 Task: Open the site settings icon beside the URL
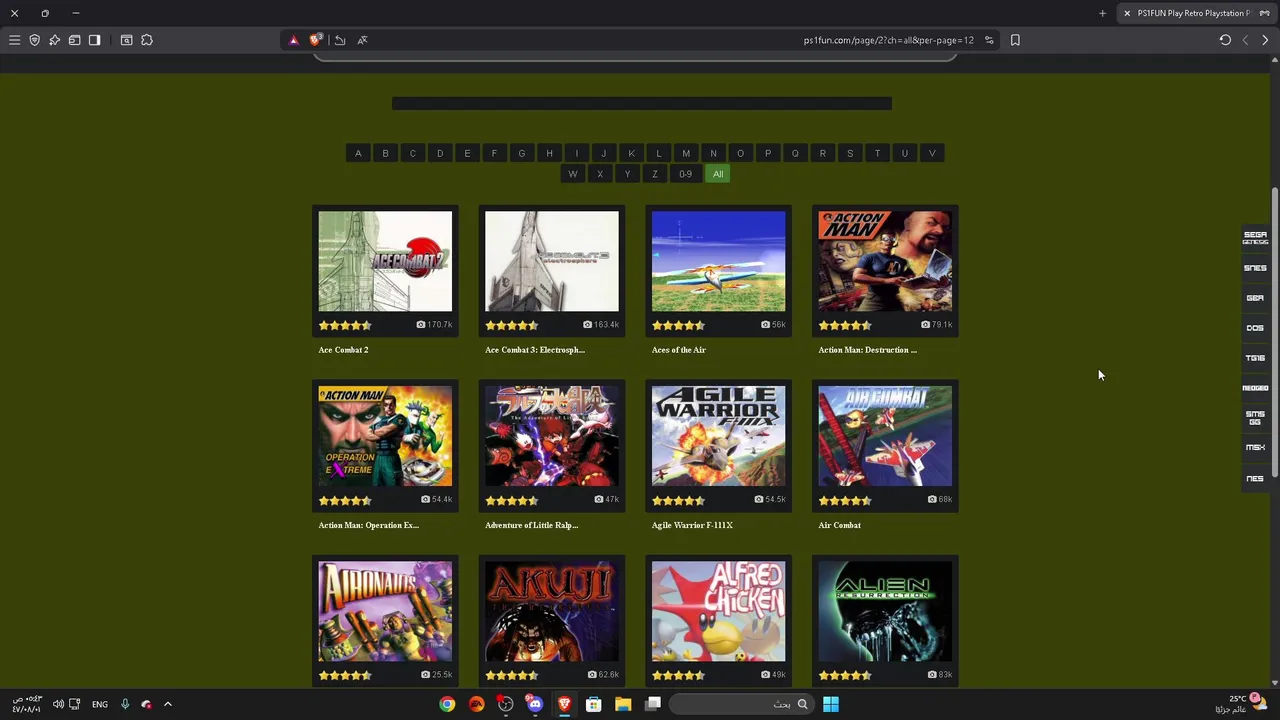tap(989, 40)
